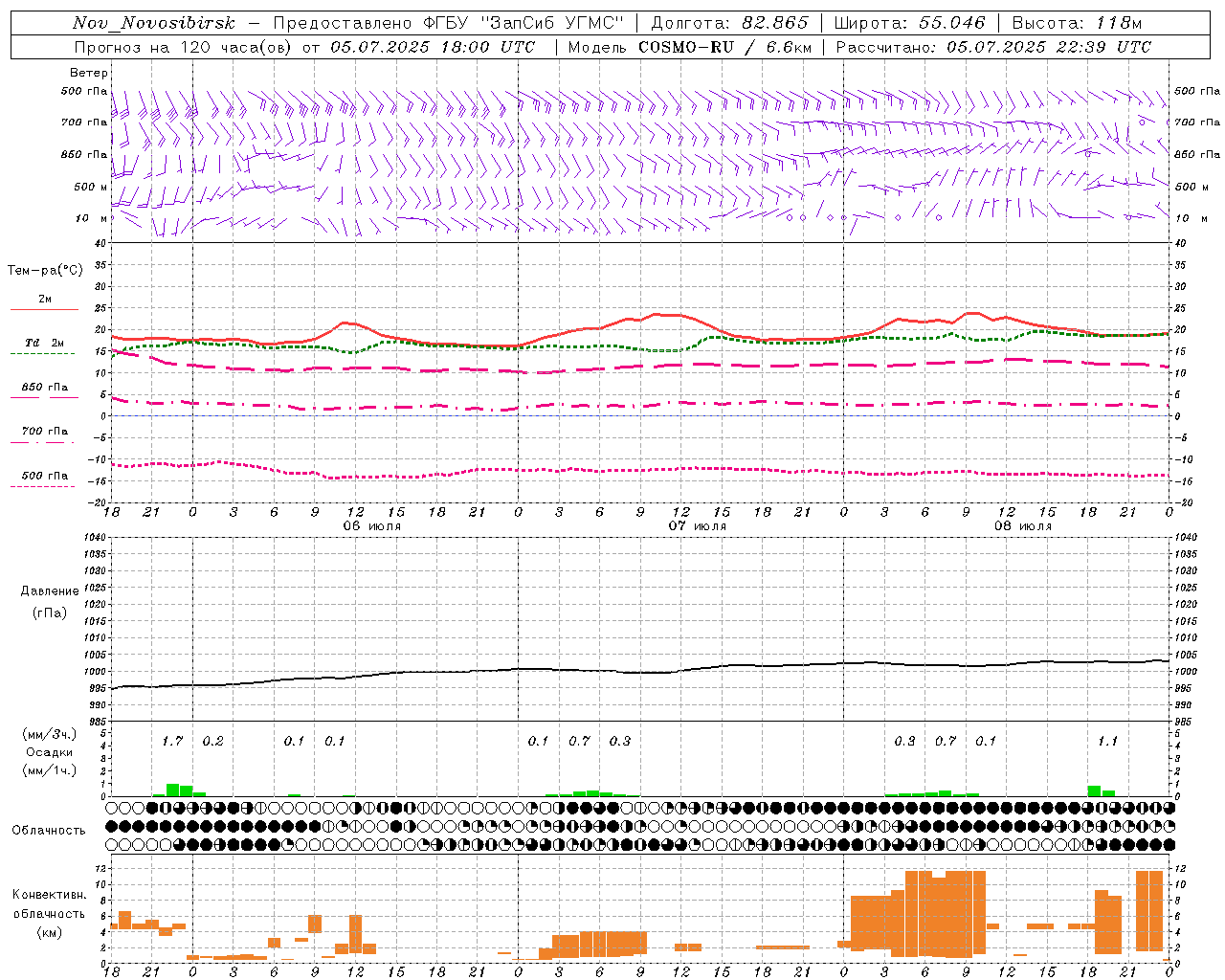Click the 07 июля date label
Viewport: 1225px width, 980px height.
(x=697, y=526)
